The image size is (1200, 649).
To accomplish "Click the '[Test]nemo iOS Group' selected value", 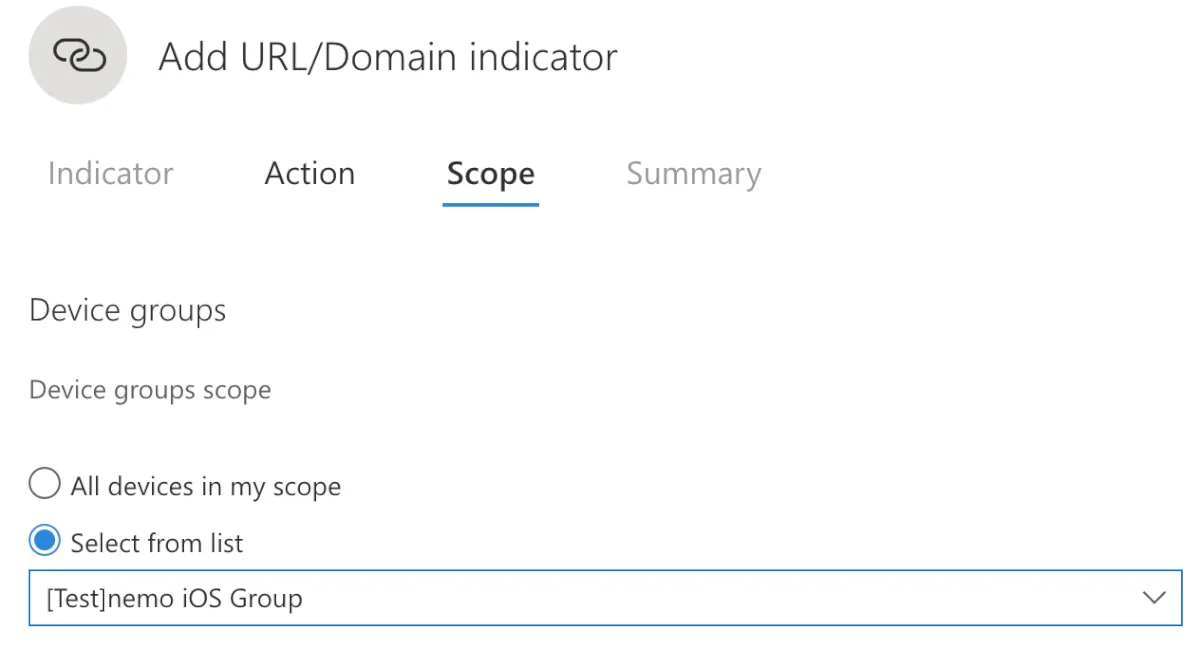I will point(174,599).
